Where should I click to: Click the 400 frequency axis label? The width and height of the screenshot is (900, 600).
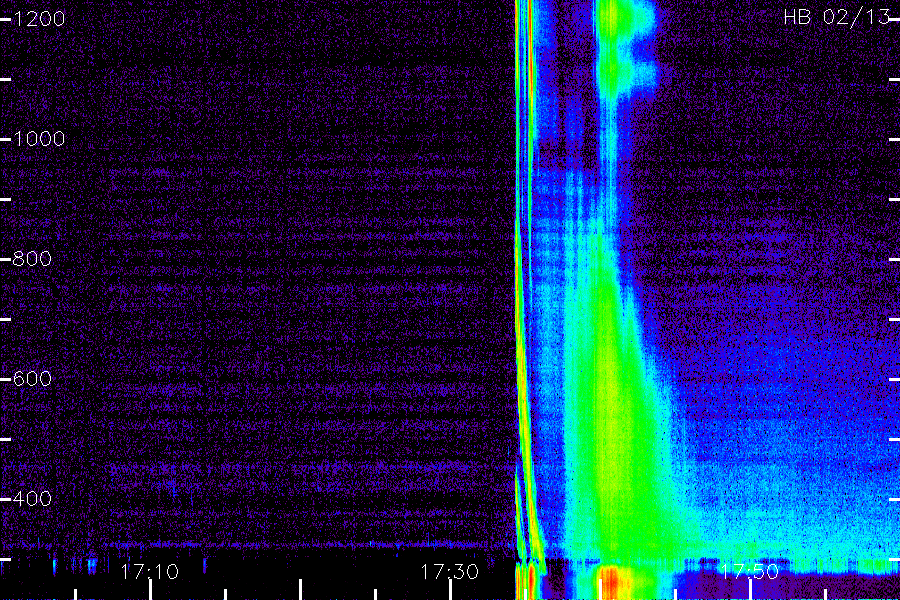(32, 498)
